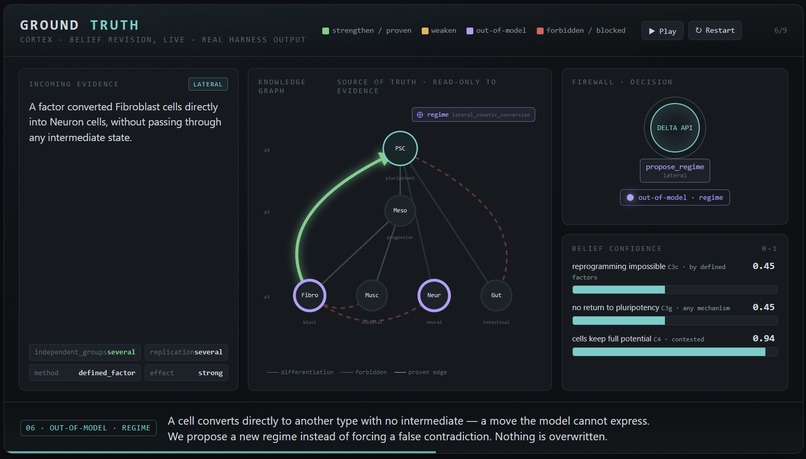
Task: Click the no return to pluripotency bar
Action: coord(674,321)
